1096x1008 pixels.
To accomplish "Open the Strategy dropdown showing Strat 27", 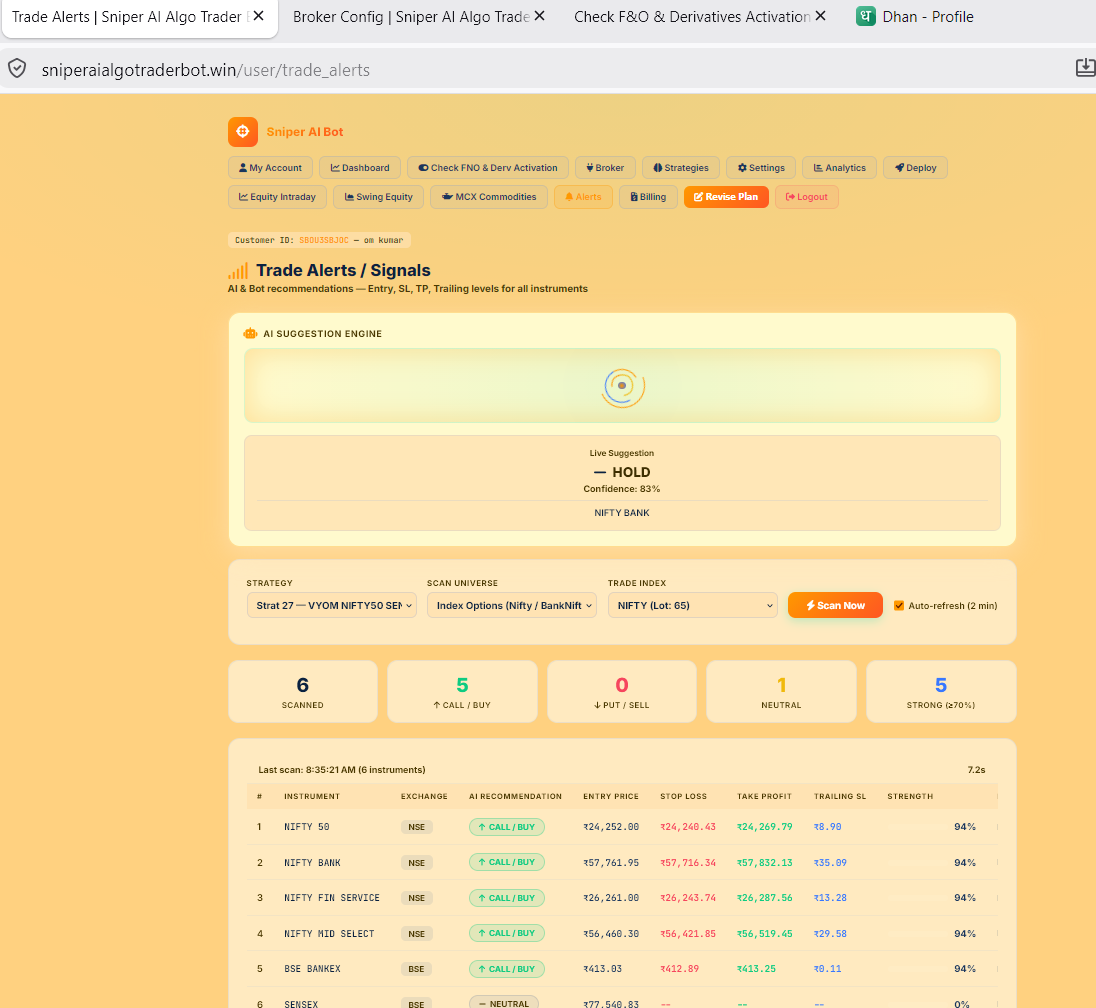I will coord(331,605).
